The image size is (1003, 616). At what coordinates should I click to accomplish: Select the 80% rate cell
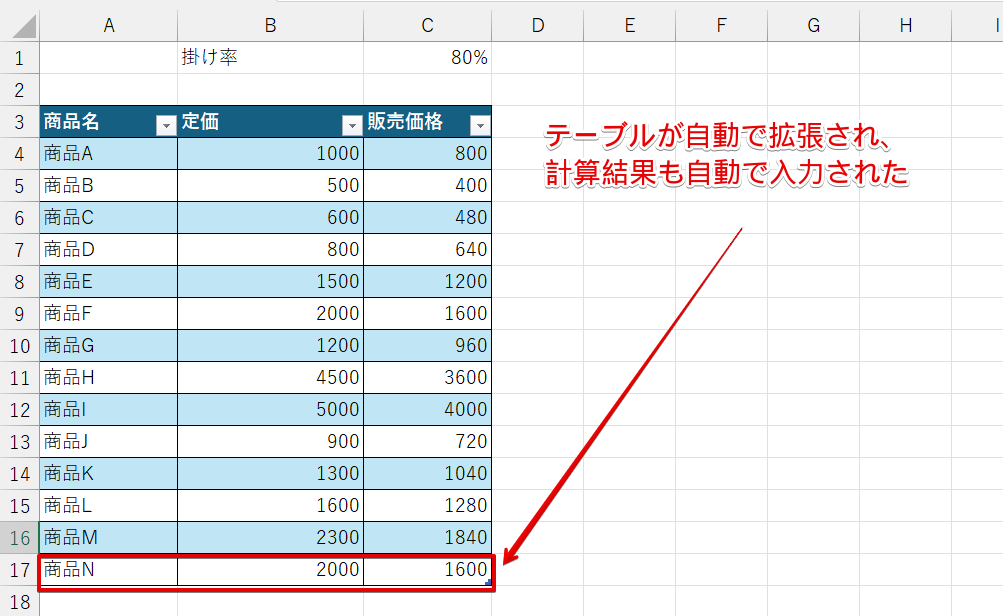click(427, 58)
